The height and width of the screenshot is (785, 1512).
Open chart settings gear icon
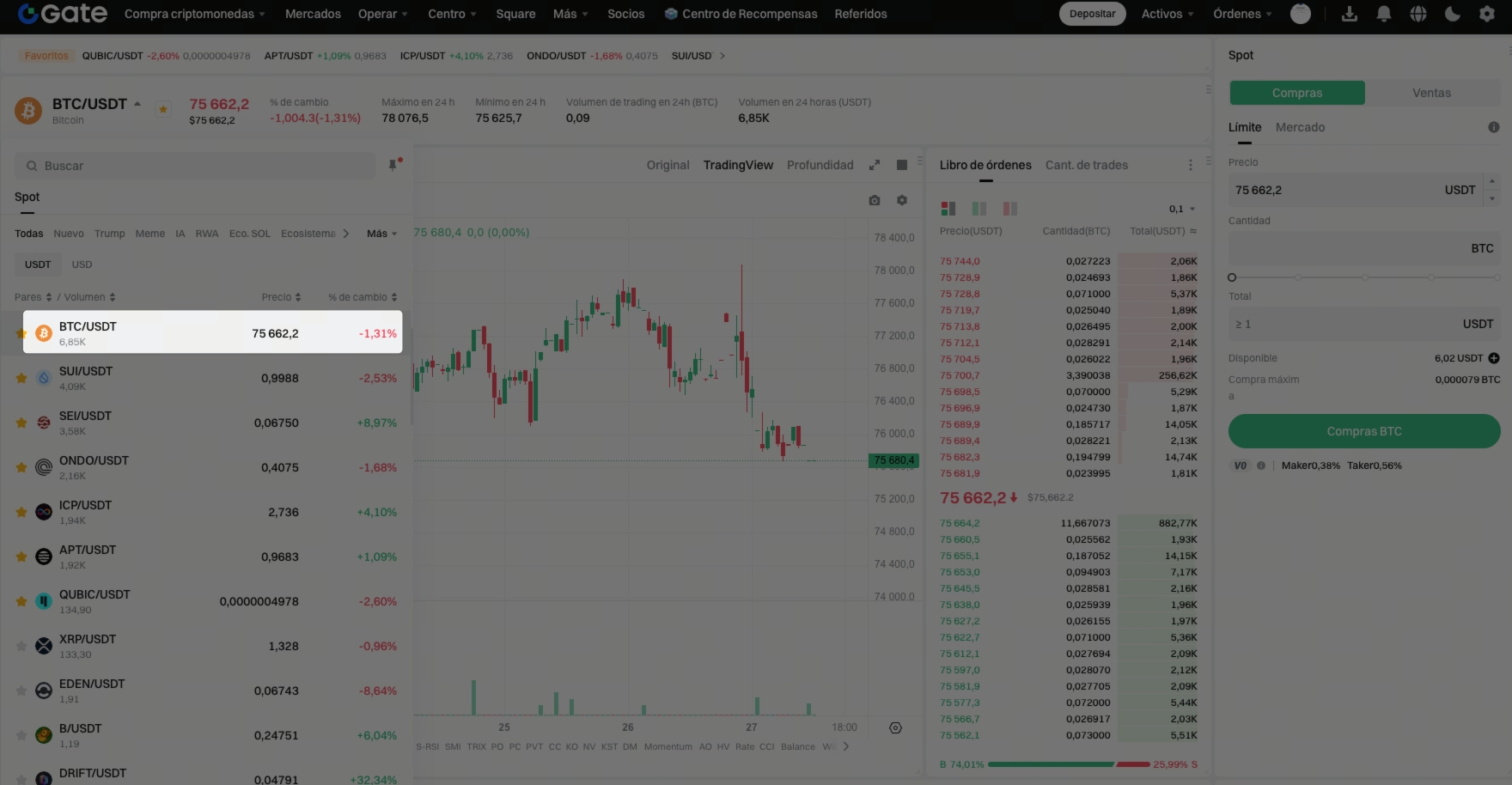[902, 200]
